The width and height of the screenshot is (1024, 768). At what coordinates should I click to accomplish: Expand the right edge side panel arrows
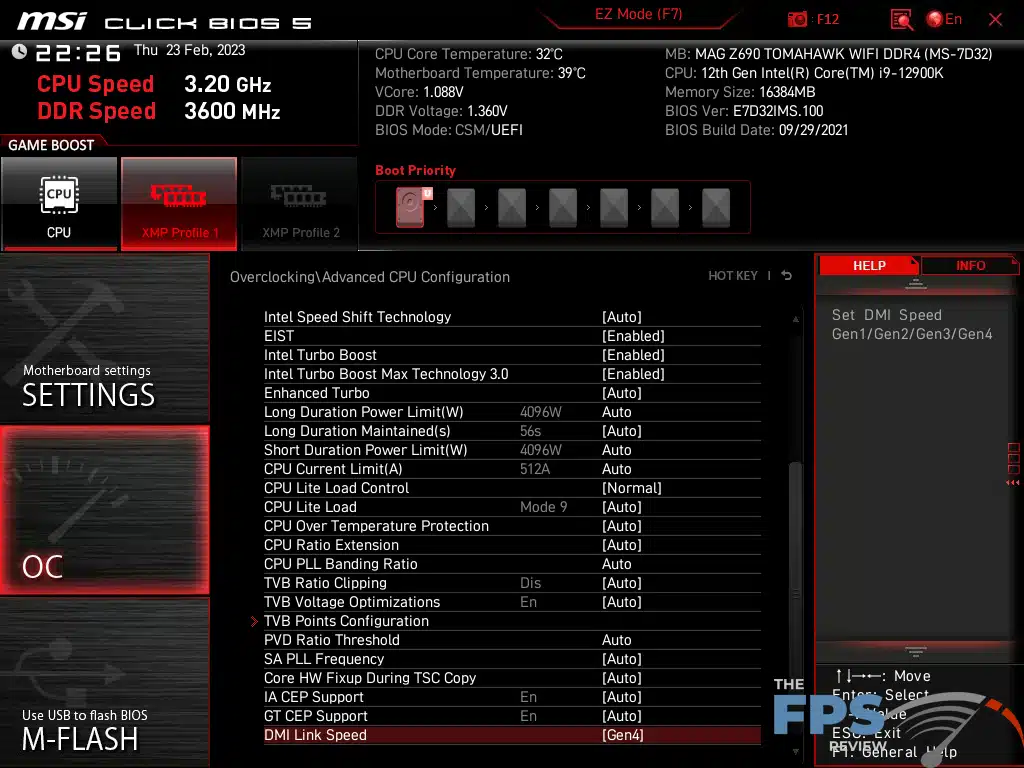tap(1013, 483)
